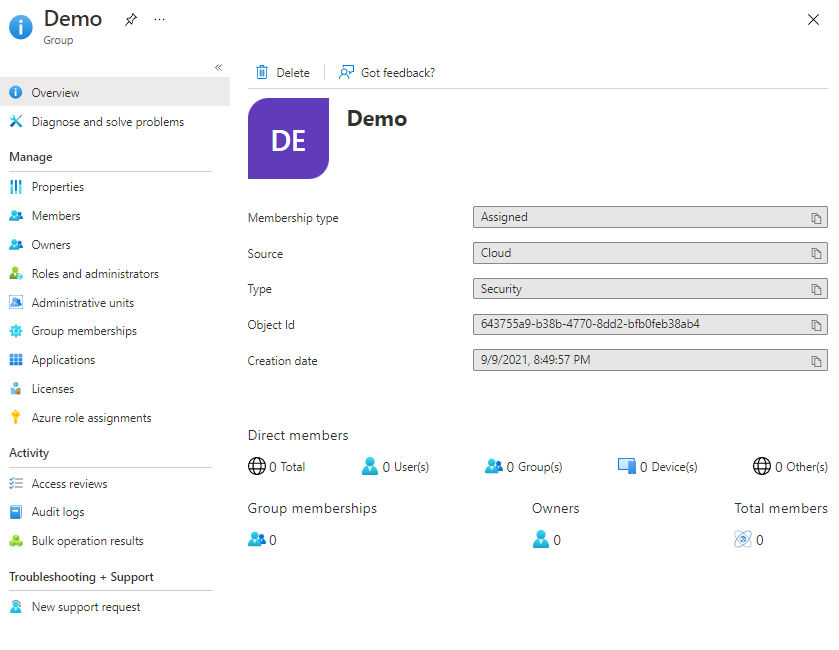Image resolution: width=839 pixels, height=650 pixels.
Task: Open the more options ellipsis menu
Action: [x=160, y=20]
